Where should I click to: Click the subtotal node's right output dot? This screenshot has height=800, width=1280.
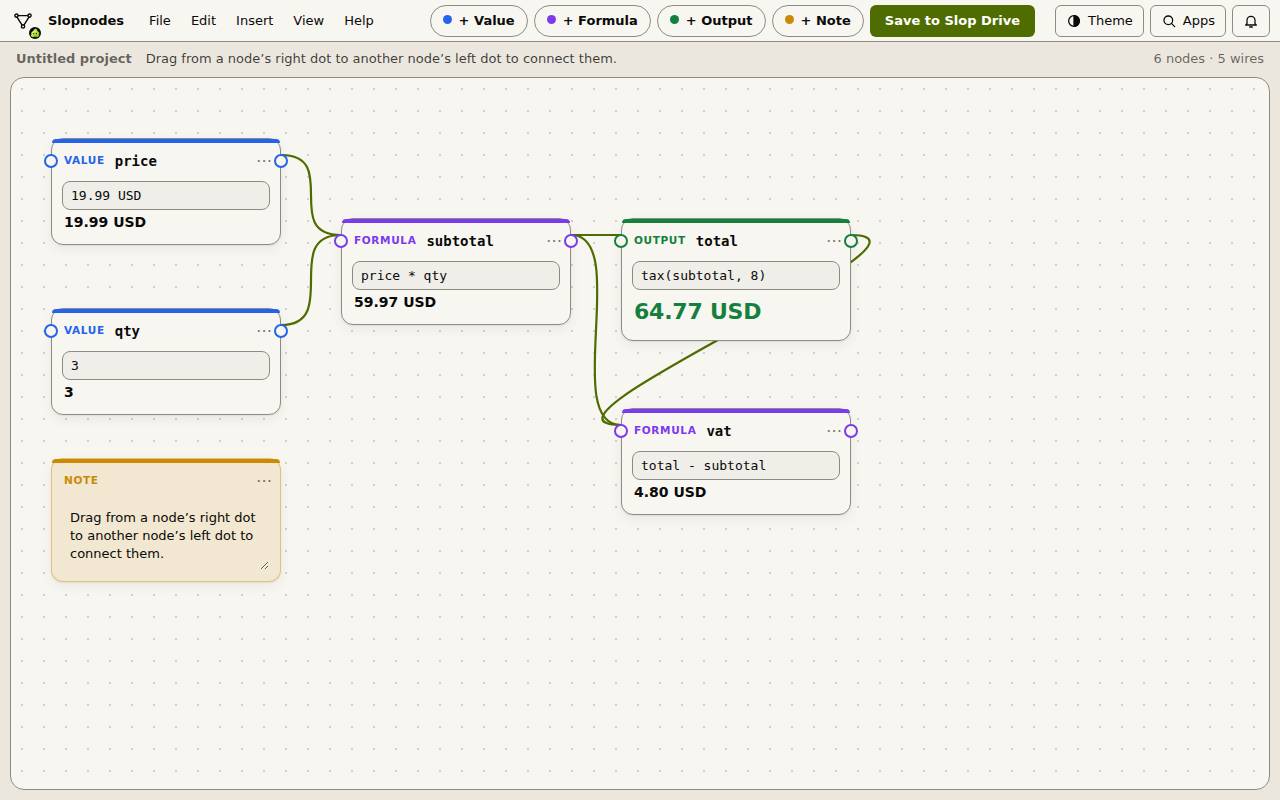[x=571, y=241]
